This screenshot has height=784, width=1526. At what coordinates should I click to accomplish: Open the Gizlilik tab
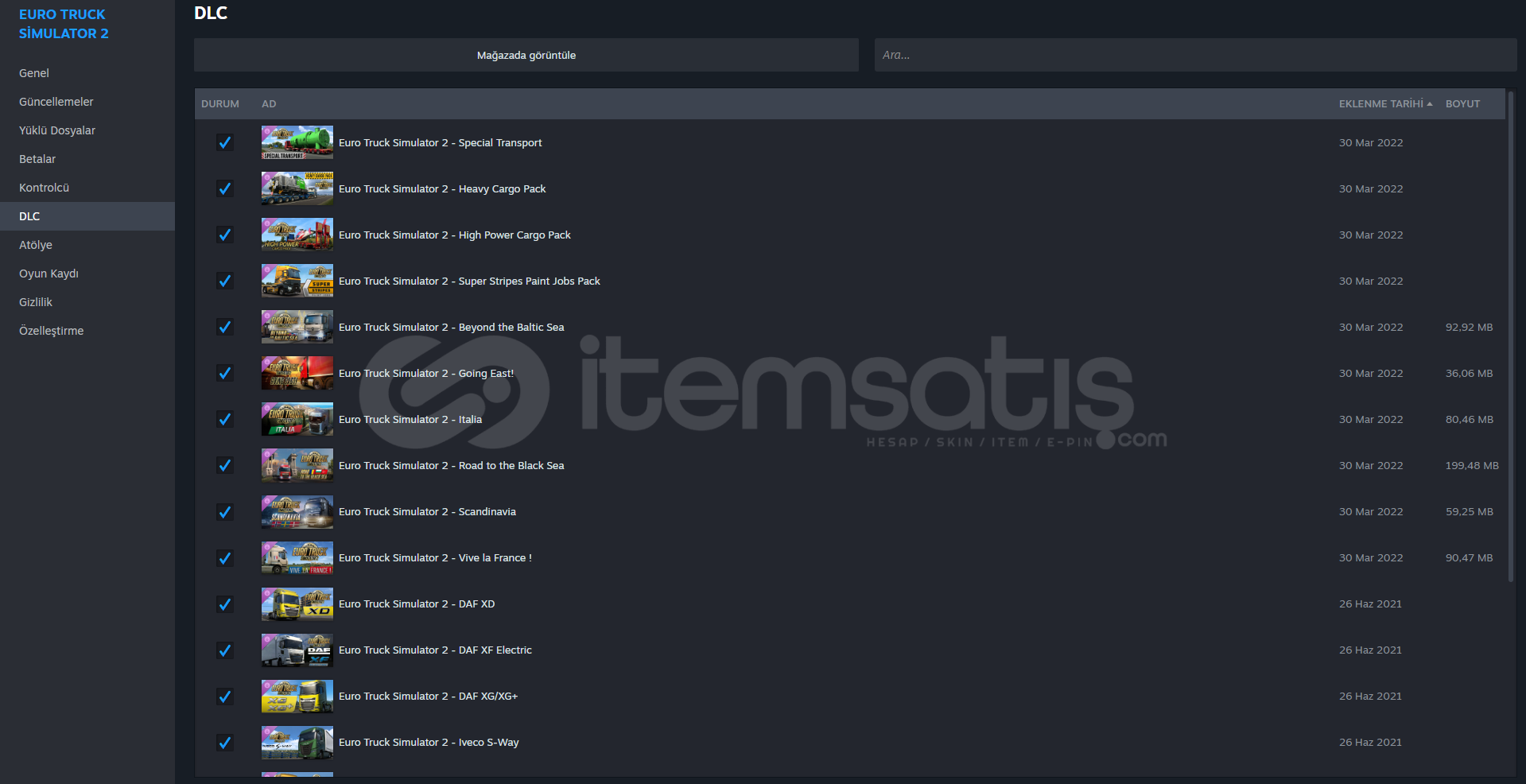[87, 302]
